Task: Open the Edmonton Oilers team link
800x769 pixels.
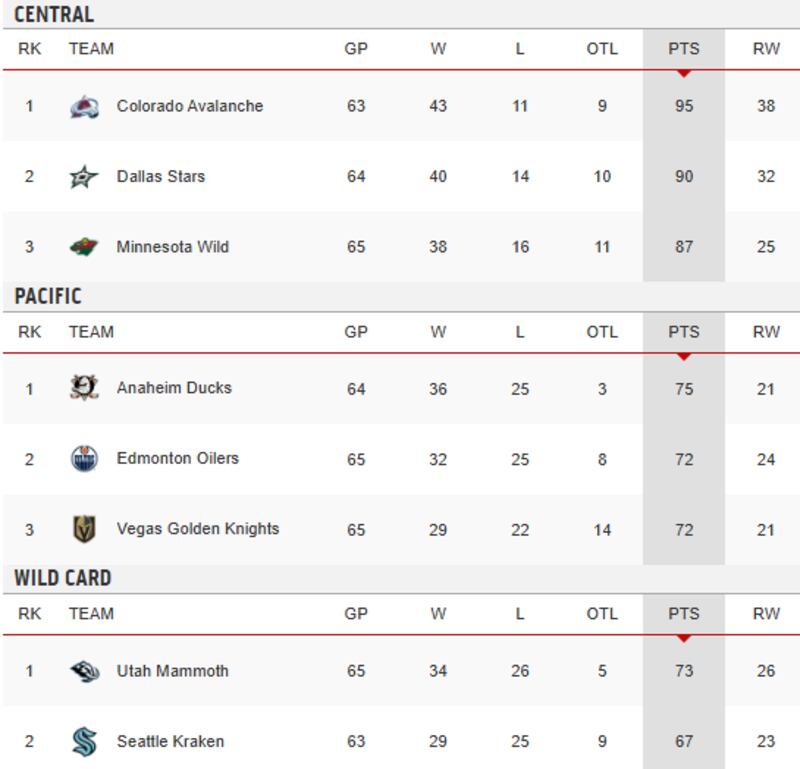Action: point(178,459)
